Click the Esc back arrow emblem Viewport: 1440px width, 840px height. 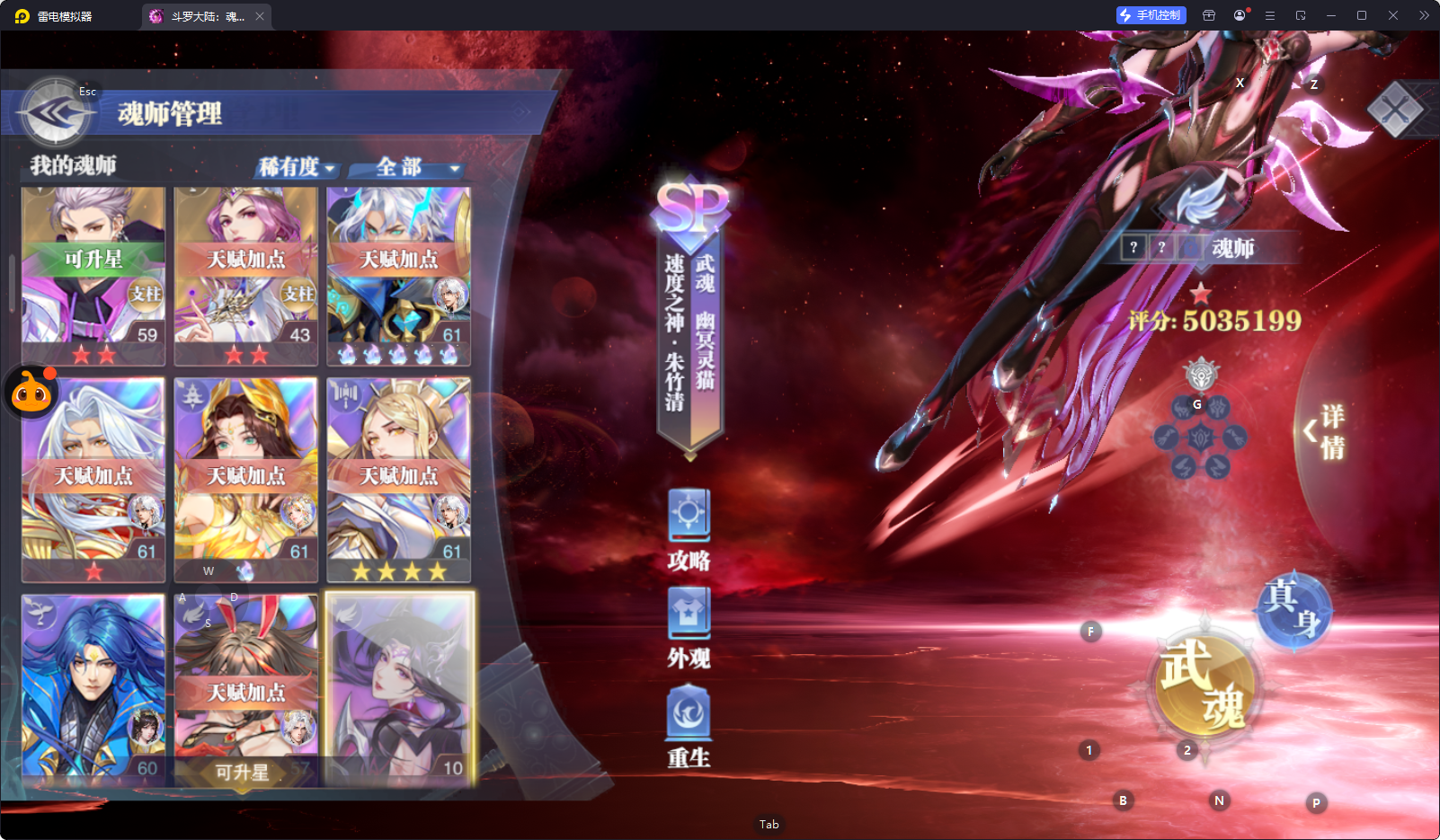[x=56, y=113]
